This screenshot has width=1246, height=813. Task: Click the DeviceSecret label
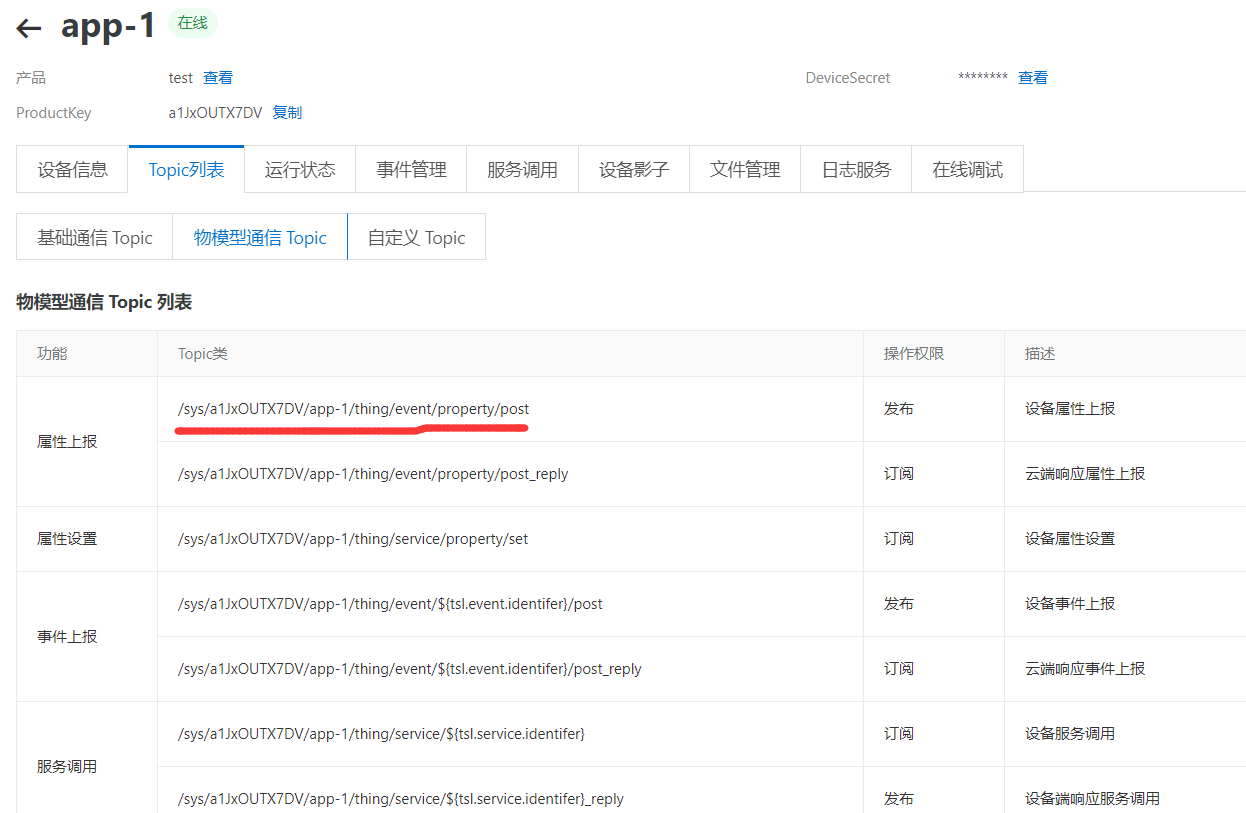pyautogui.click(x=847, y=77)
